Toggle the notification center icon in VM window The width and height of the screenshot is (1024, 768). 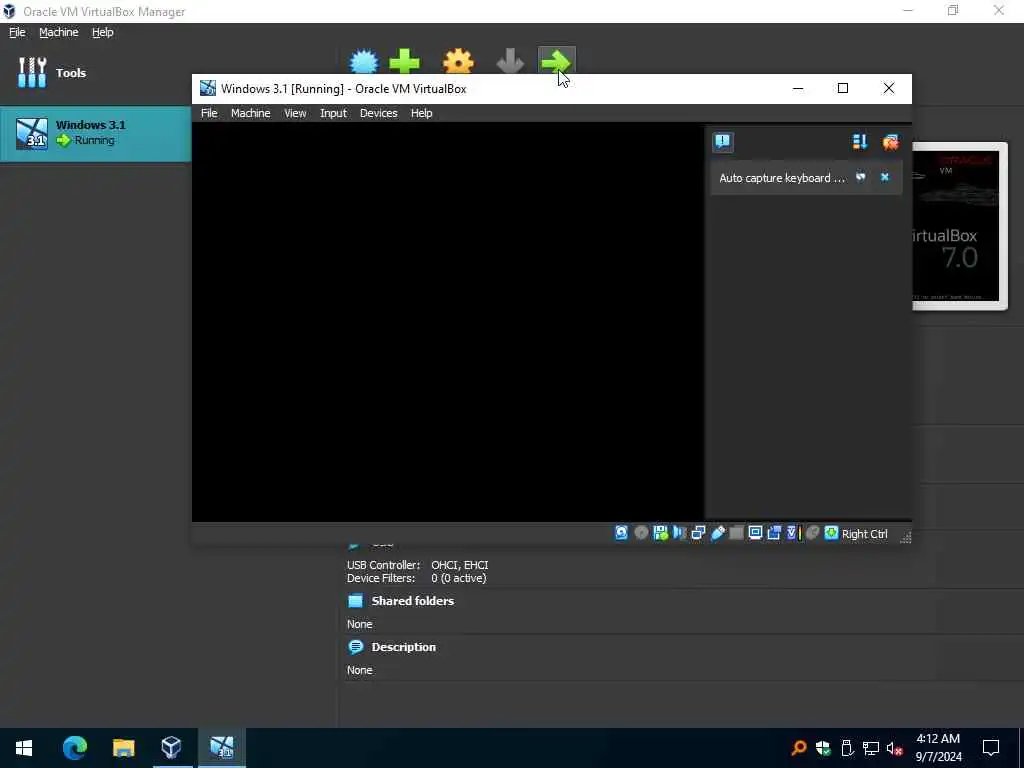coord(722,142)
